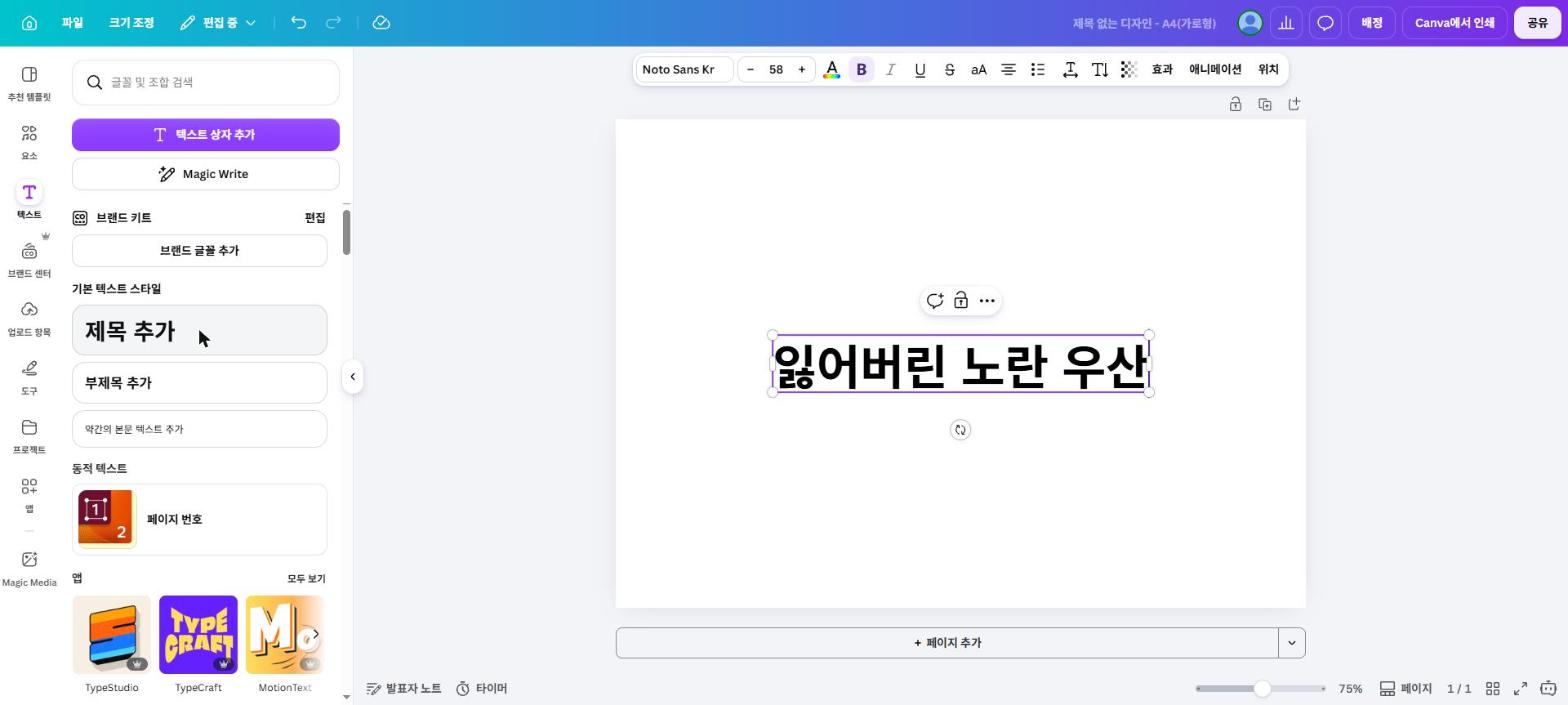Open the Projects panel (프로젝트)
This screenshot has height=705, width=1568.
pos(29,437)
